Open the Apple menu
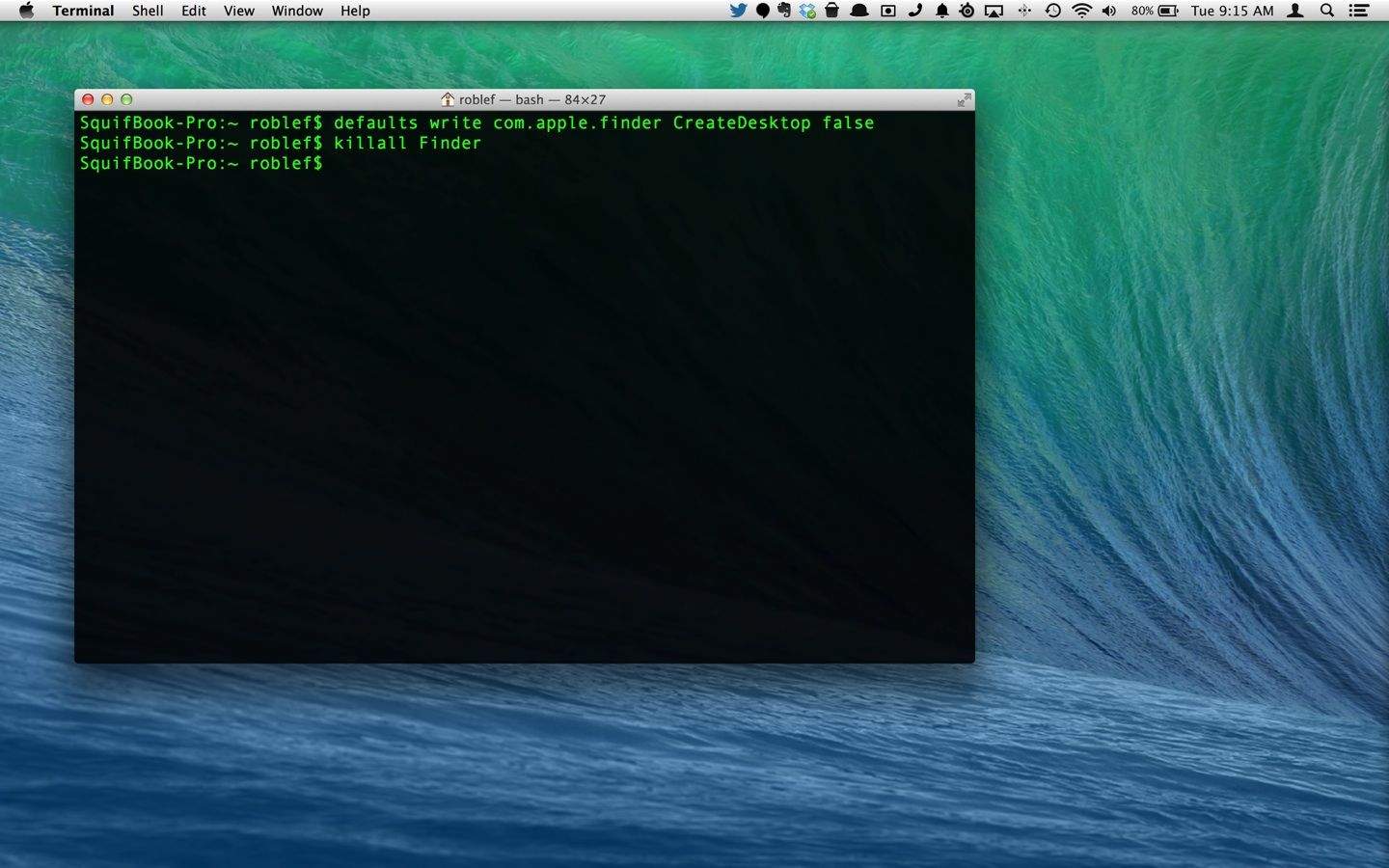1389x868 pixels. click(26, 11)
